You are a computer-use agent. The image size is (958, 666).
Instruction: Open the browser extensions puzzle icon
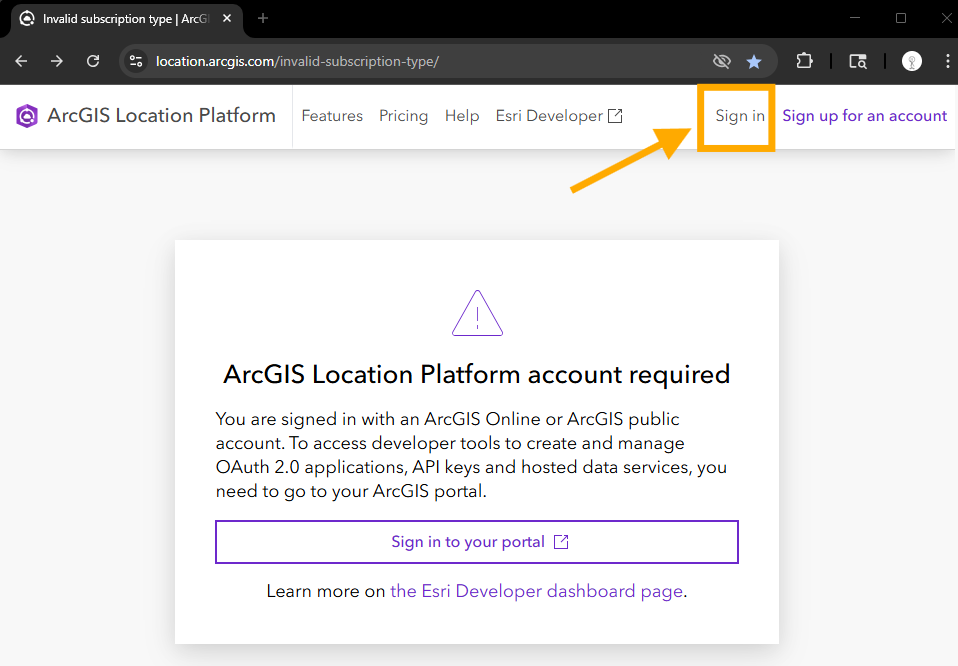804,61
